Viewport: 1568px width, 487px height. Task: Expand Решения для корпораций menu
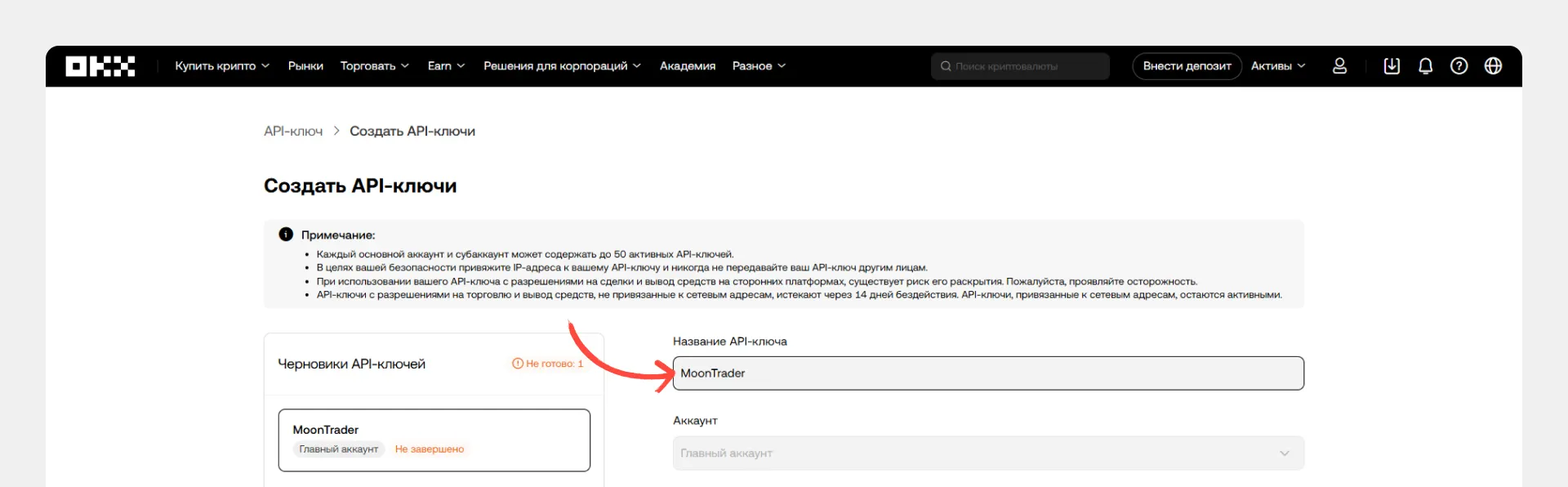562,66
